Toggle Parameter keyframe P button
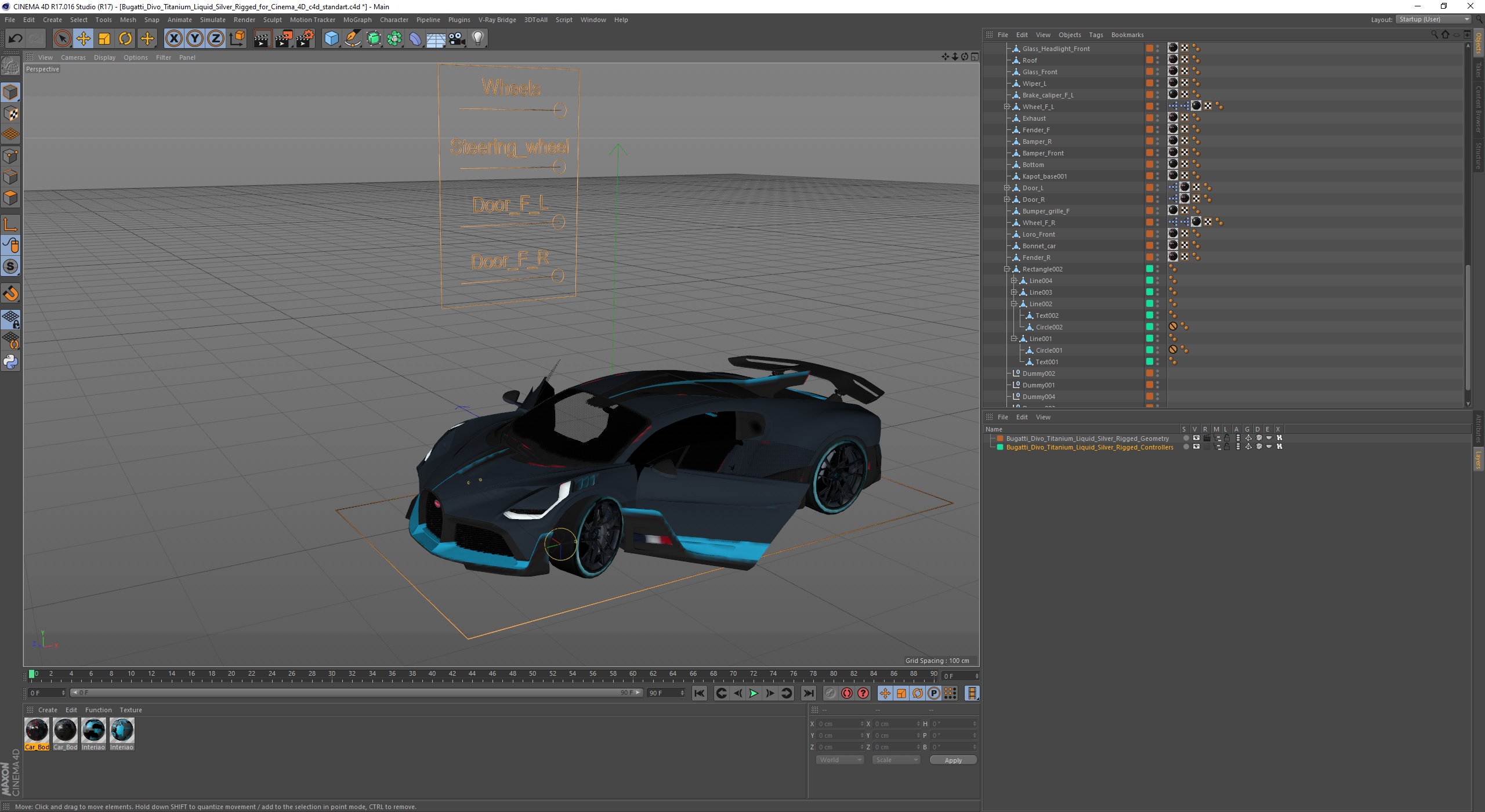The height and width of the screenshot is (812, 1485). 933,693
